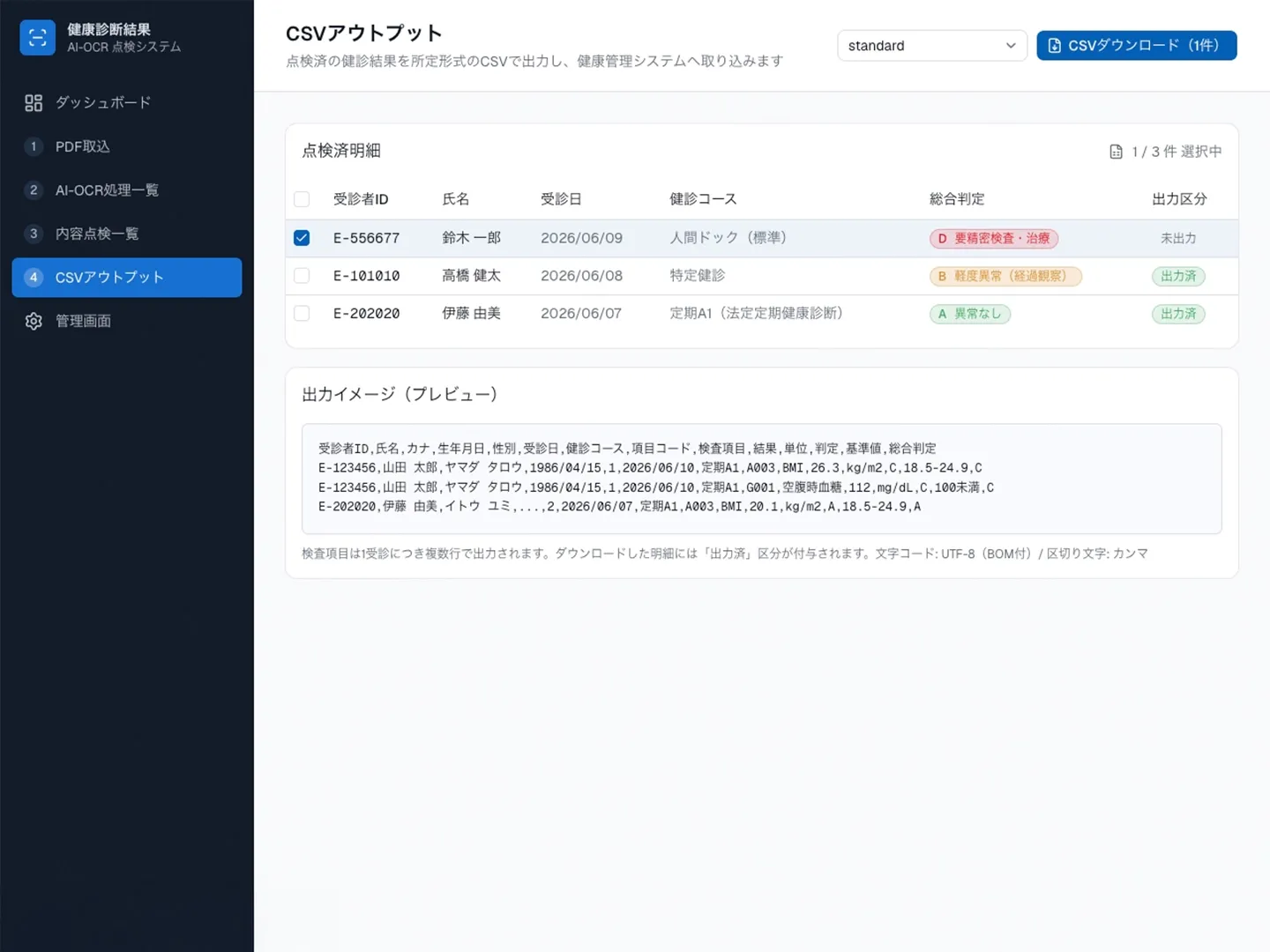The image size is (1270, 952).
Task: Uncheck the checkbox for E-556677
Action: pyautogui.click(x=302, y=238)
